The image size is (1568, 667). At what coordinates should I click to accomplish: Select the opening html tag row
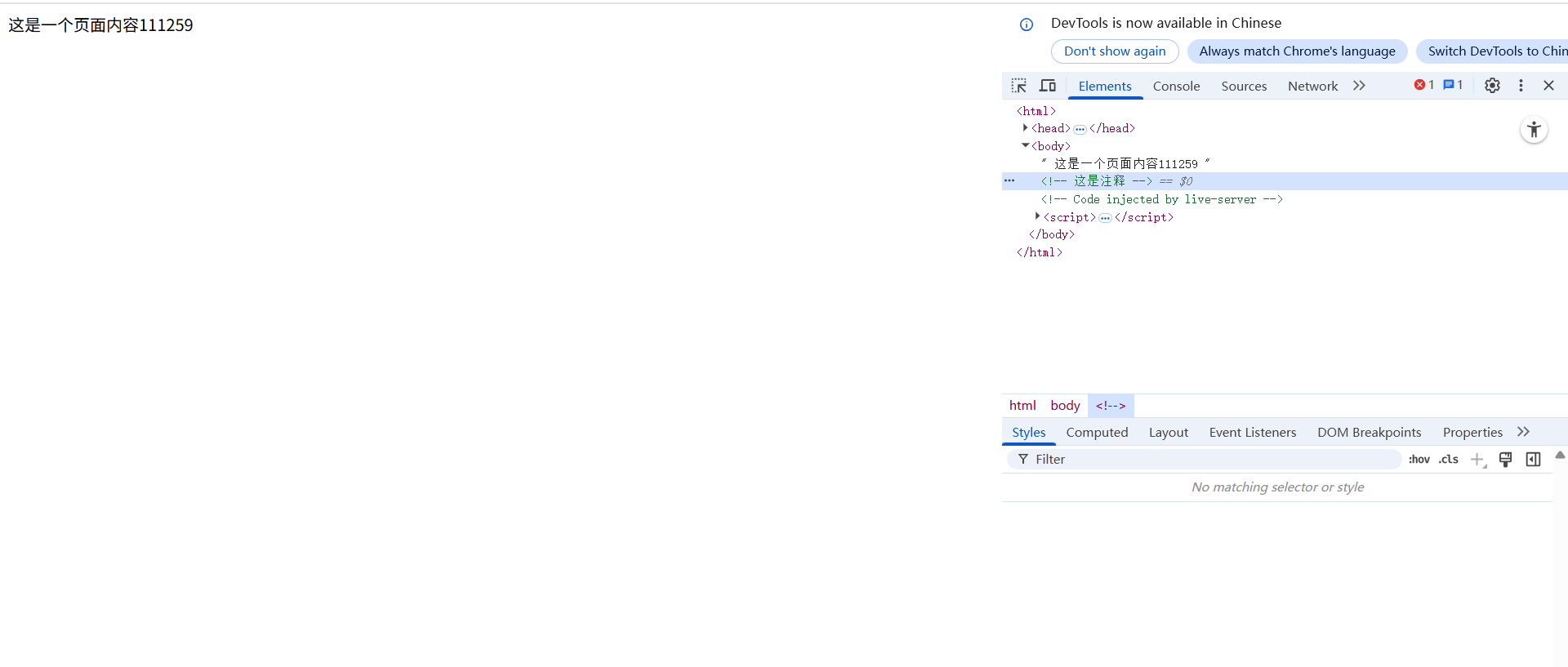(x=1285, y=111)
